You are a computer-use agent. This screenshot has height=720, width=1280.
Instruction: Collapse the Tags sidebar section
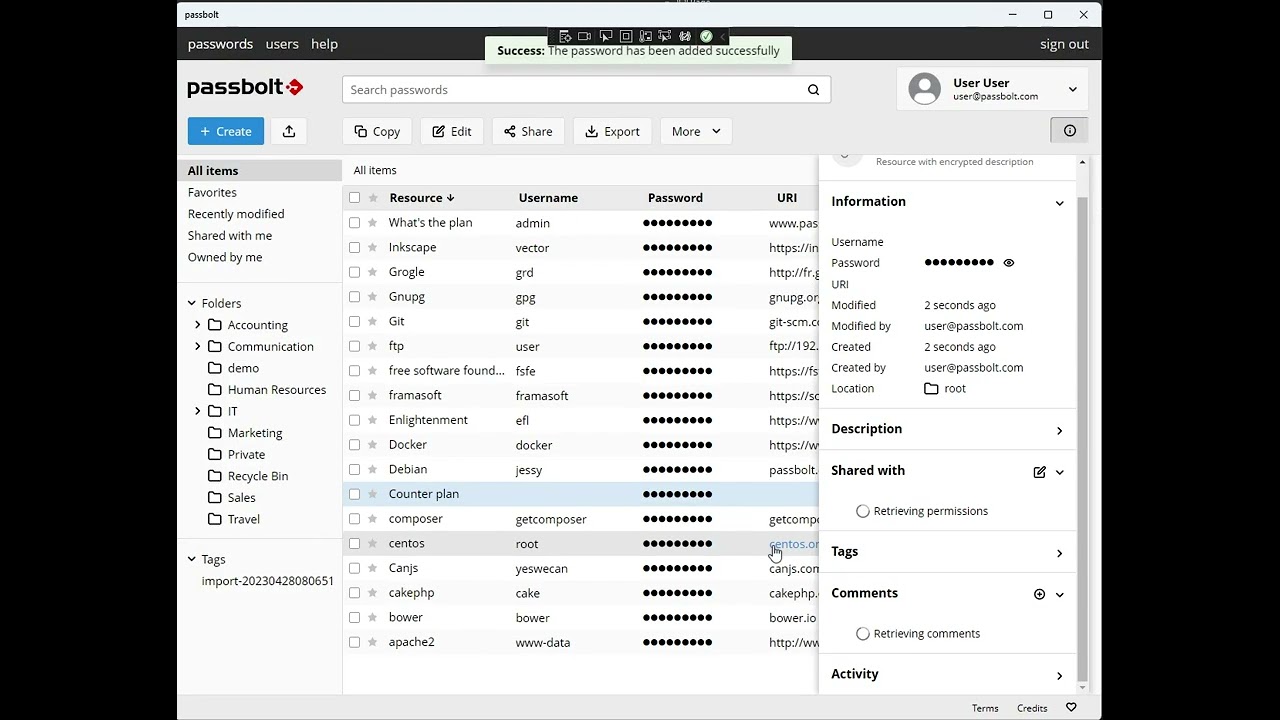192,559
